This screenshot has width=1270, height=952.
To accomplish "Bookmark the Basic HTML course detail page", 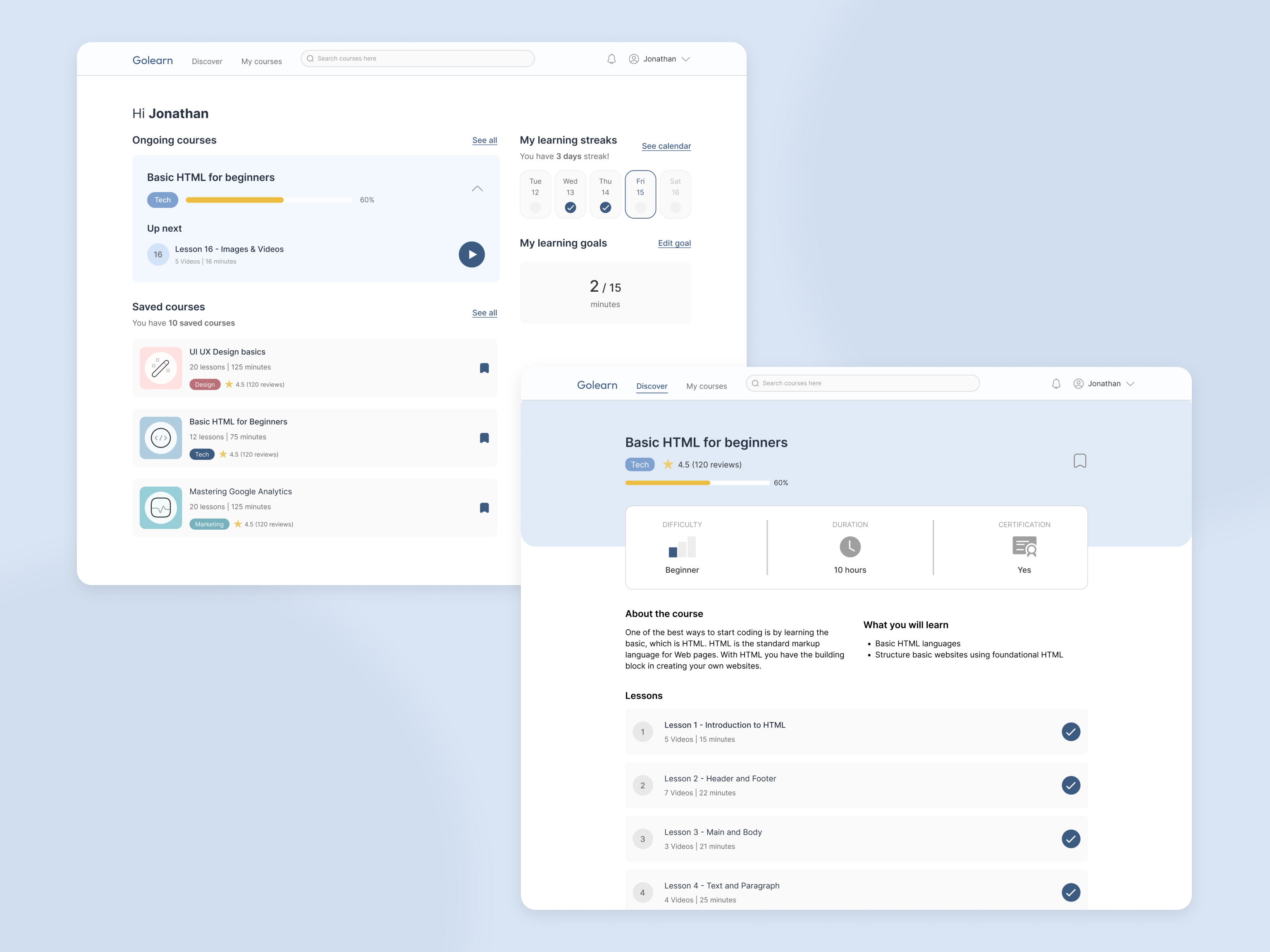I will click(x=1079, y=461).
